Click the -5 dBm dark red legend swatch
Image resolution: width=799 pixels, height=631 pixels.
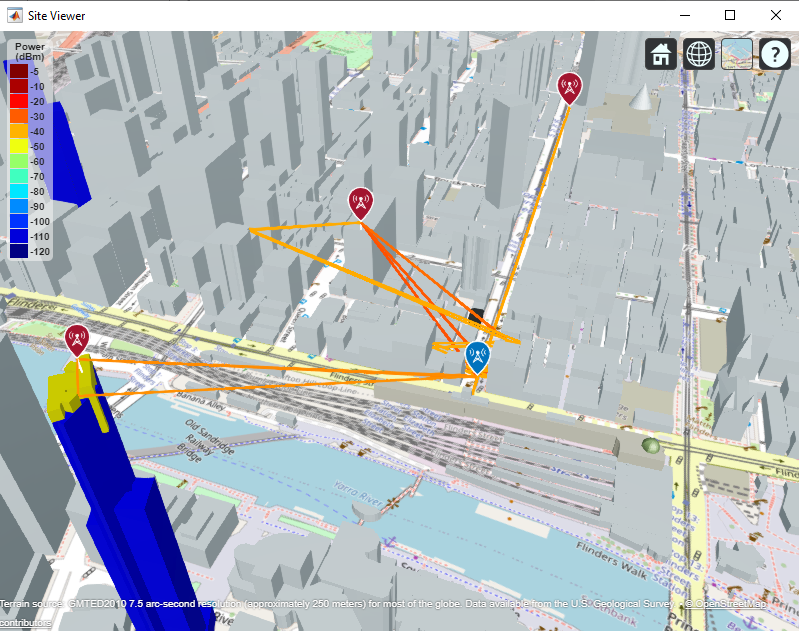[19, 71]
